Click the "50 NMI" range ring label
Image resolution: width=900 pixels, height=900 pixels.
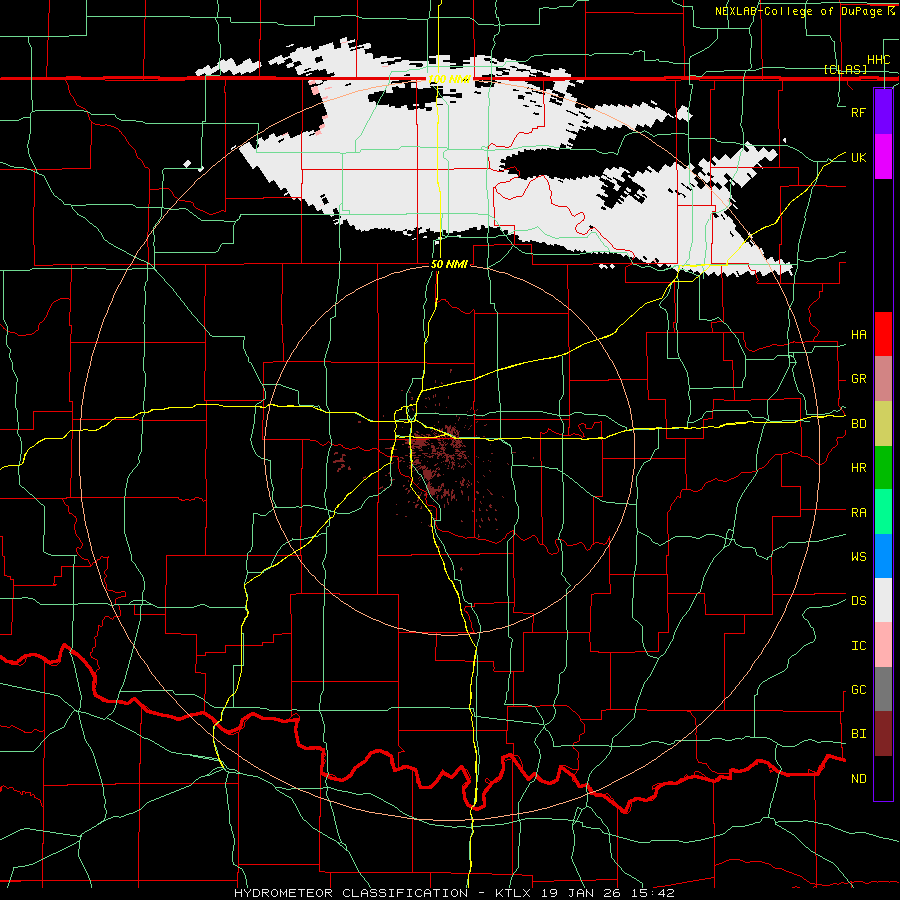449,264
